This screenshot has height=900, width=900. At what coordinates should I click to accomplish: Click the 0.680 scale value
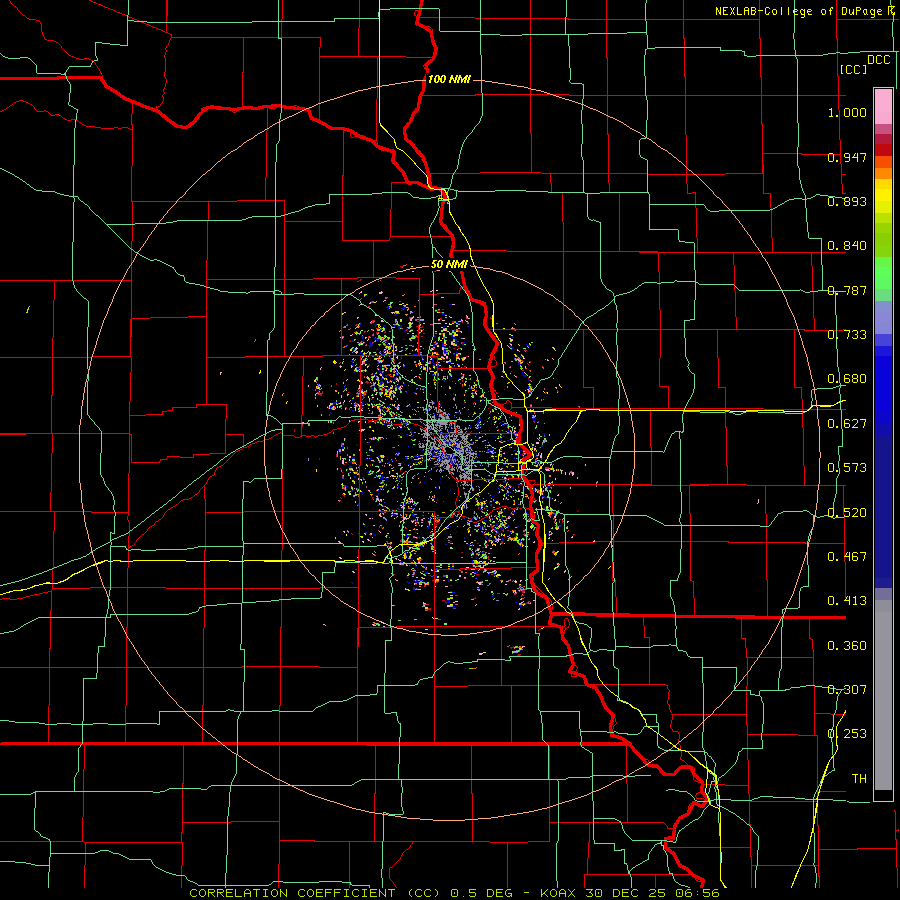click(847, 379)
